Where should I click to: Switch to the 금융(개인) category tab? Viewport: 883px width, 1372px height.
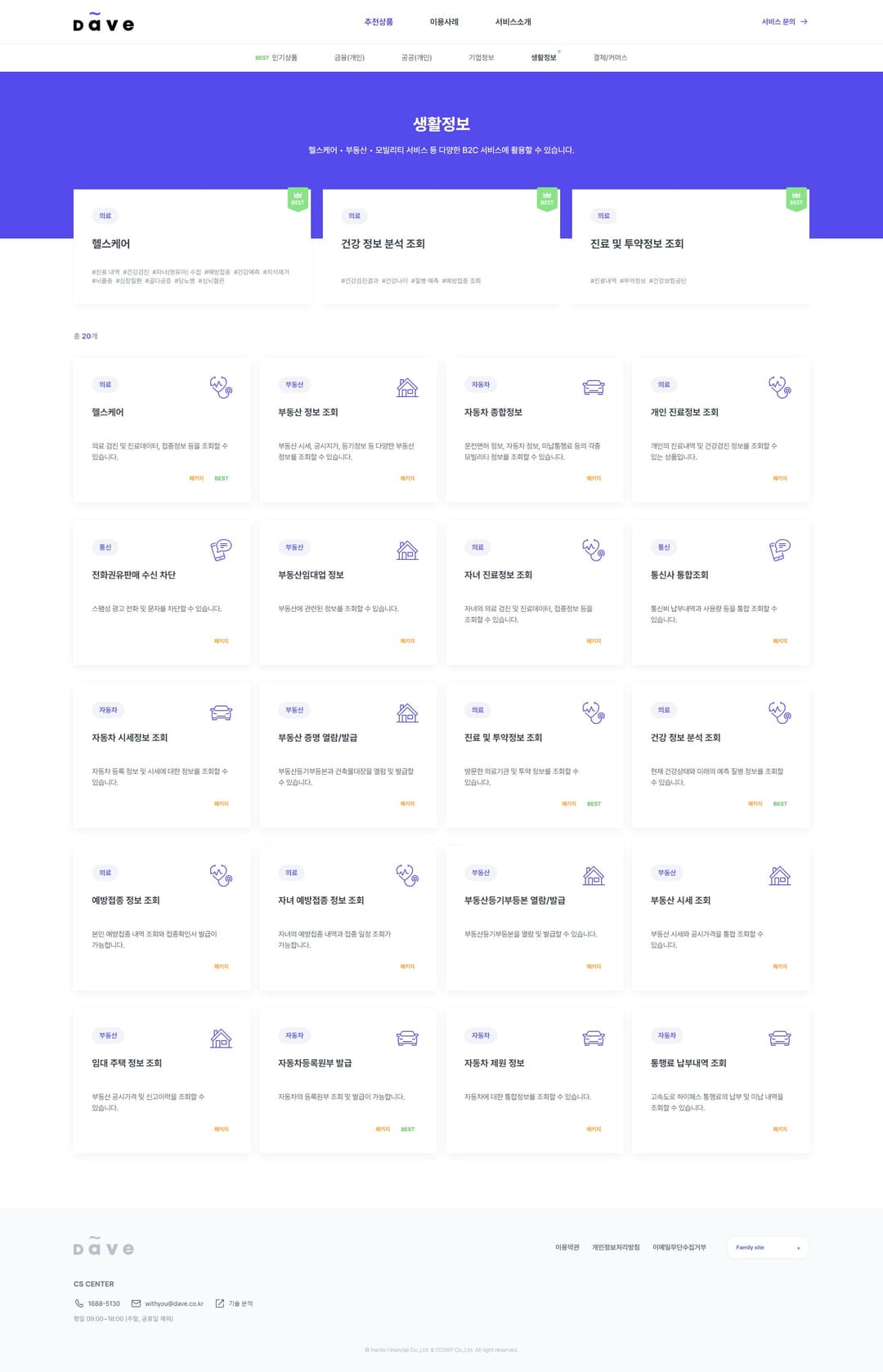click(349, 58)
